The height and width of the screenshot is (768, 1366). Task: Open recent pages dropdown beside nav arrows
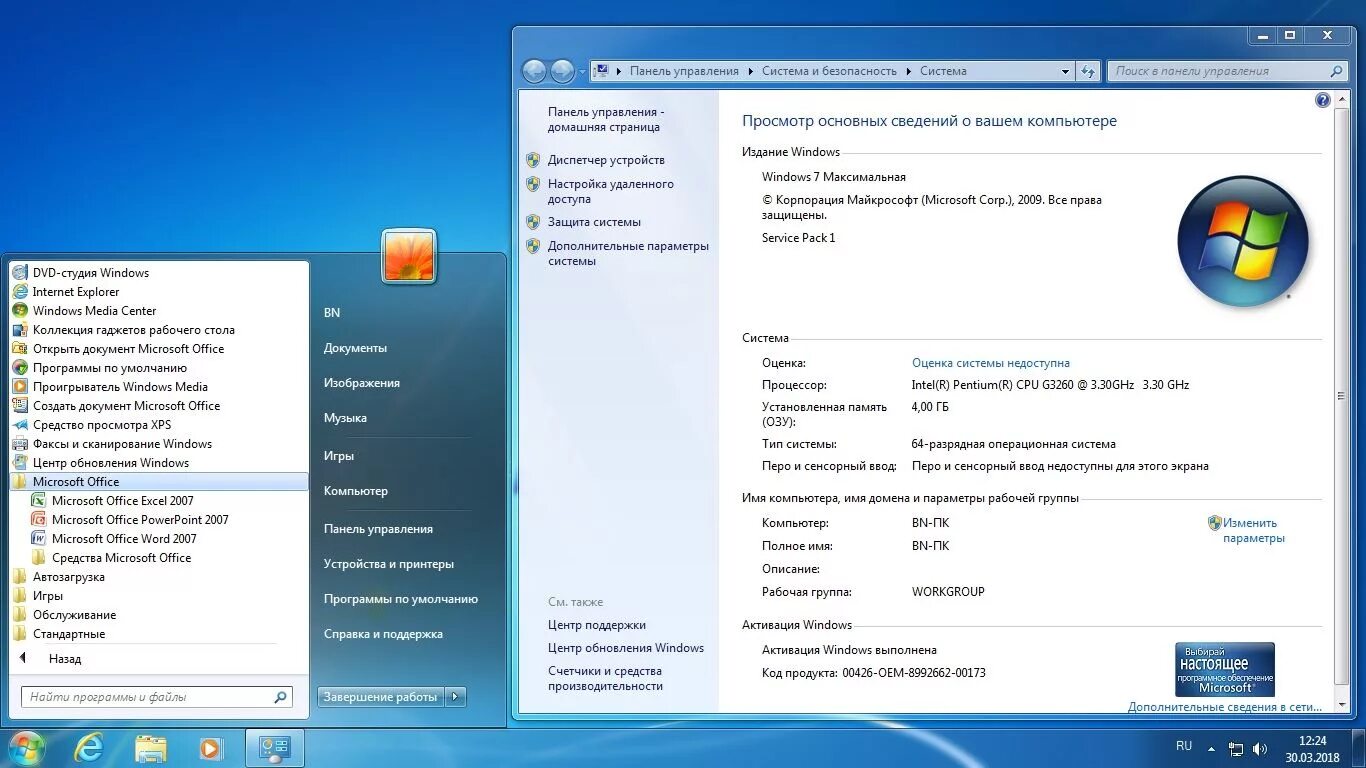(583, 72)
